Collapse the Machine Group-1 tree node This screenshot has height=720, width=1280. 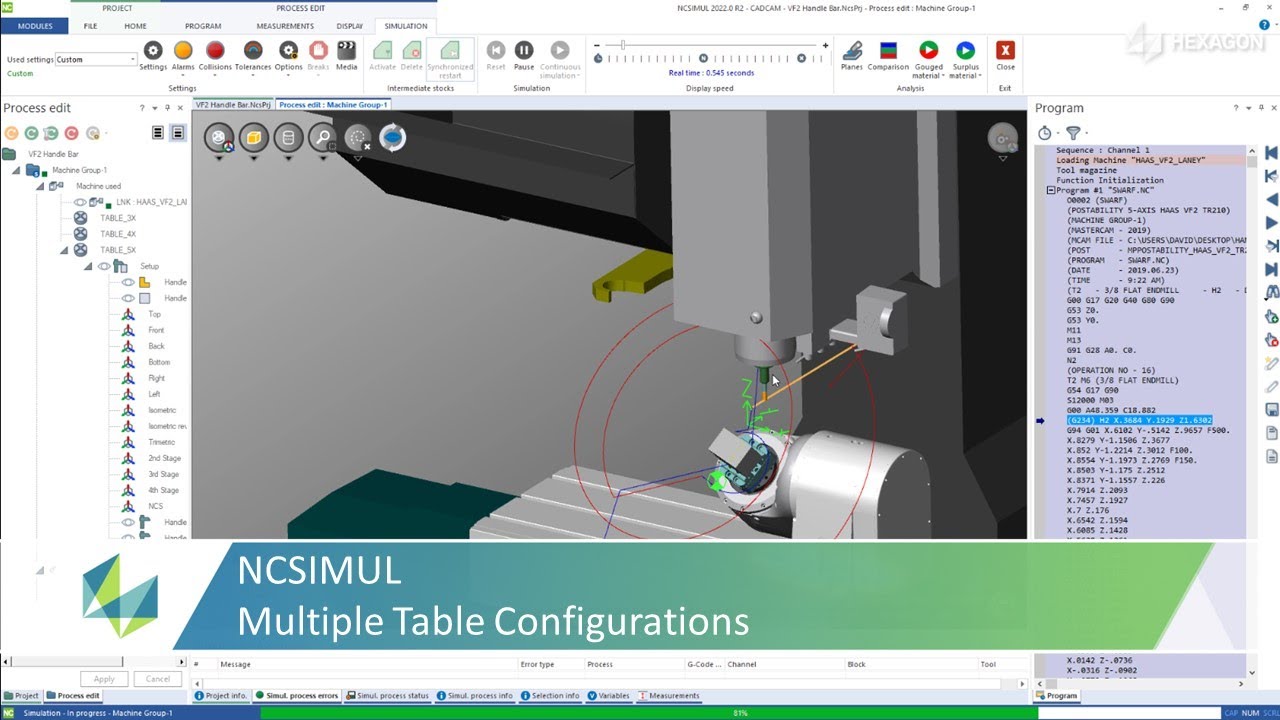16,170
